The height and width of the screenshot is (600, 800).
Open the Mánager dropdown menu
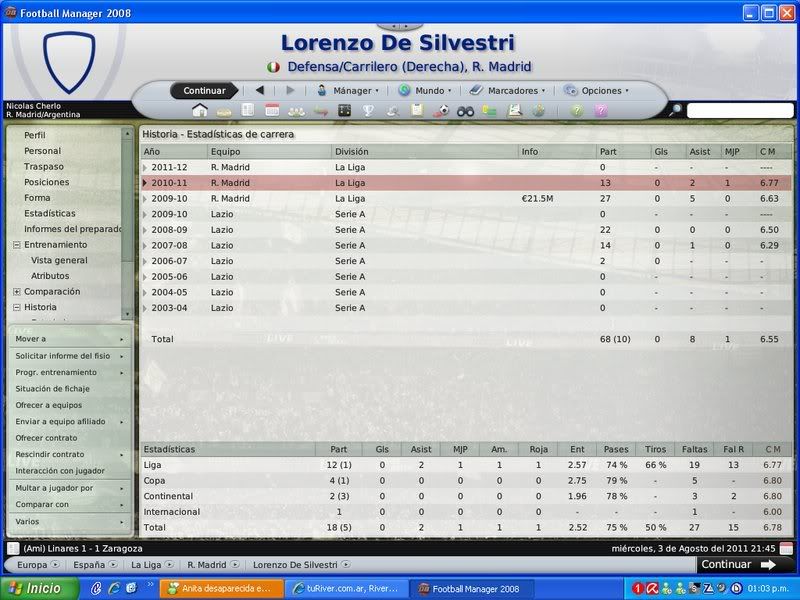click(348, 90)
